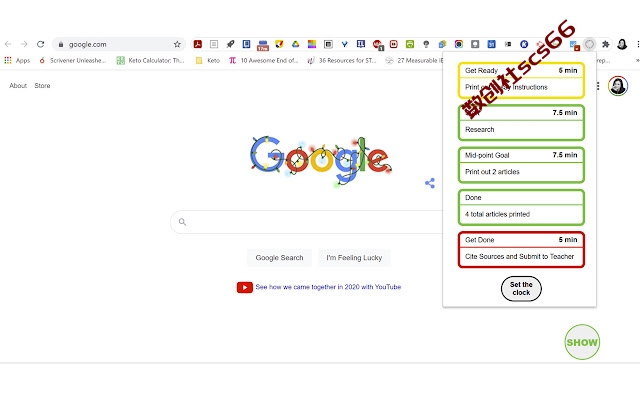
Task: Click the blue V extension icon
Action: (344, 44)
